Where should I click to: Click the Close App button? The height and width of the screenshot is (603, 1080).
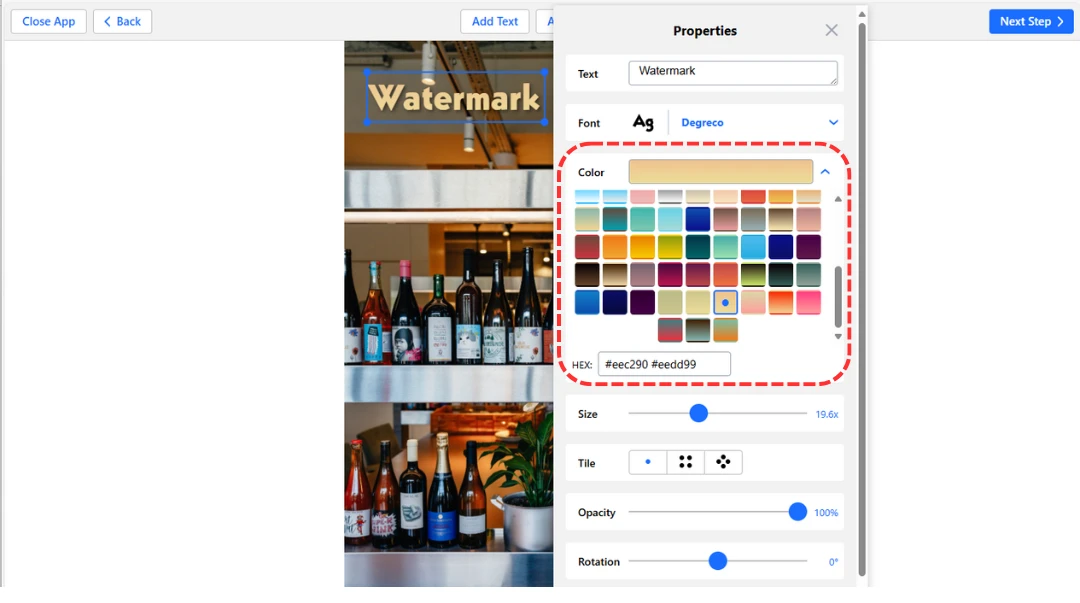coord(49,22)
